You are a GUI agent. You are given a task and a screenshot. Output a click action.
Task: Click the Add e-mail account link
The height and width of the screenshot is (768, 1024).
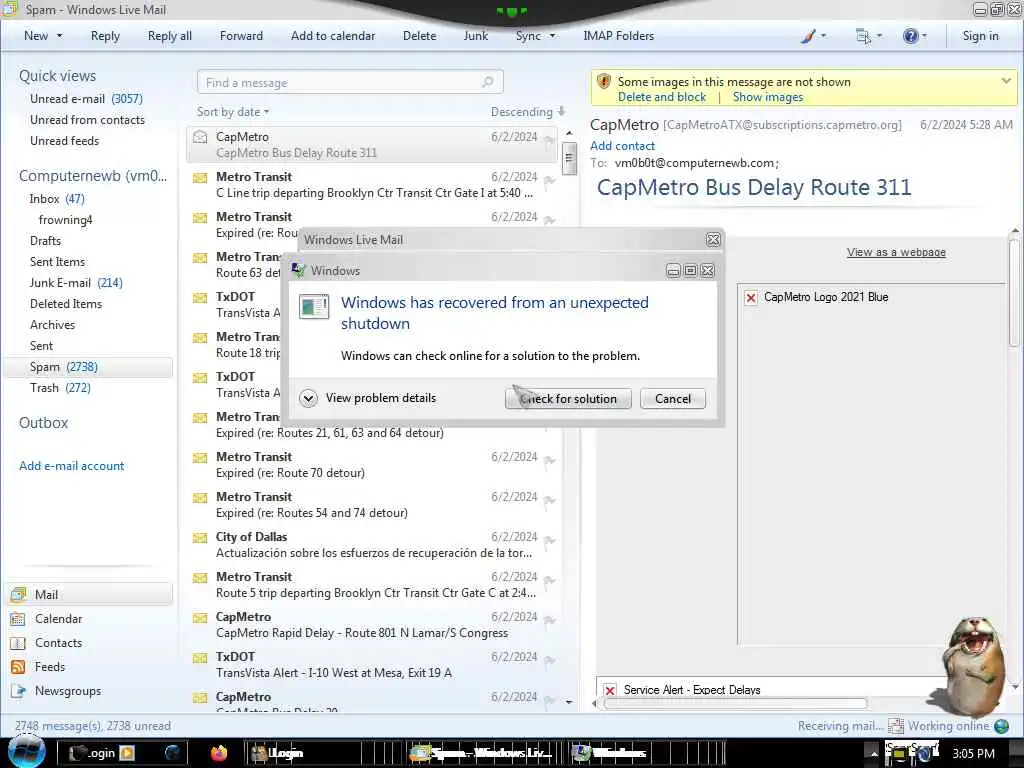pos(71,466)
